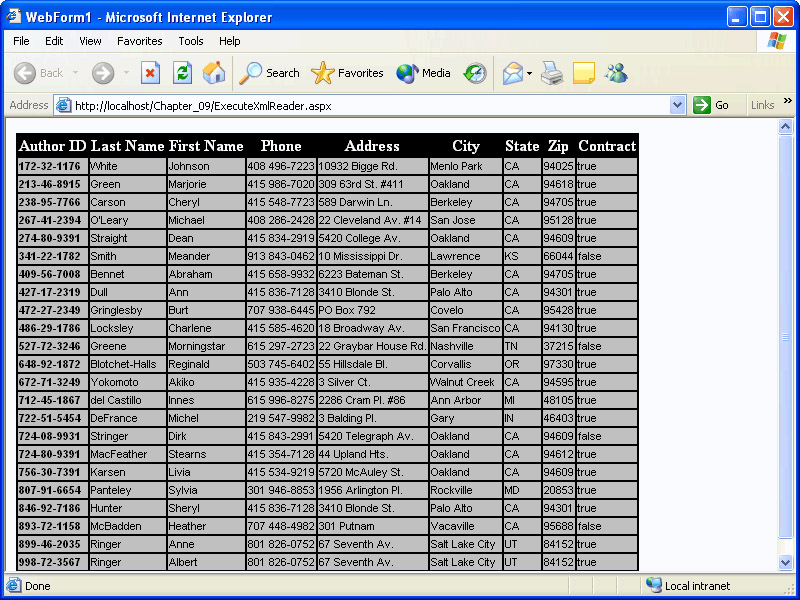This screenshot has height=600, width=800.
Task: Open the Favorites menu
Action: click(x=139, y=41)
